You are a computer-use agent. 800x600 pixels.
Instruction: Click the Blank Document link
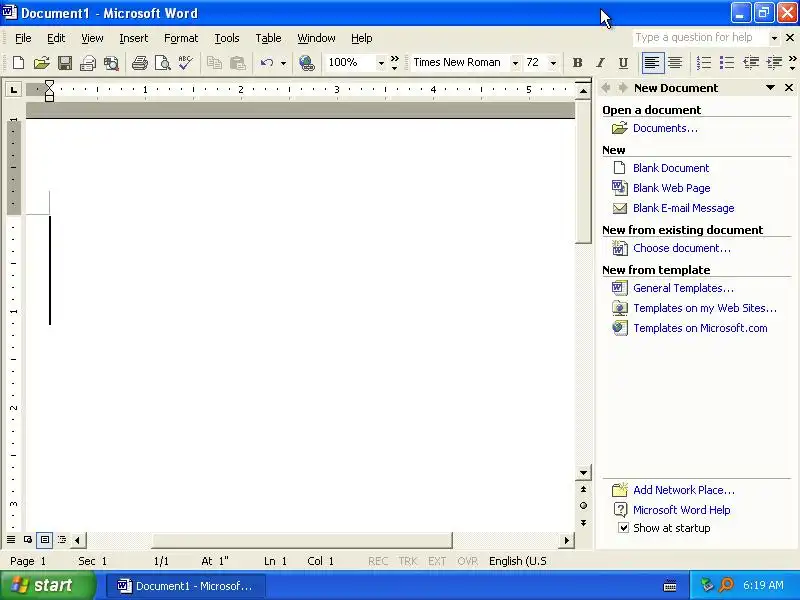(x=671, y=168)
